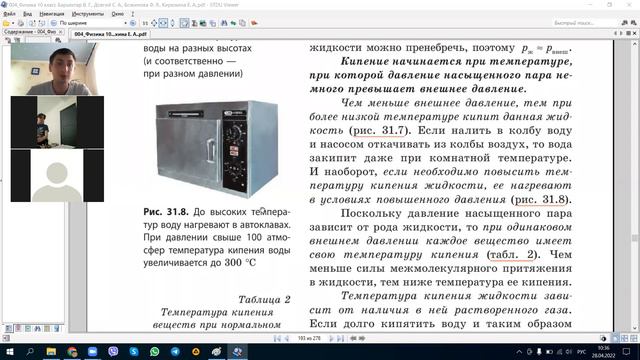Open the tab list square button
Screen dimensions: 640x360
click(628, 33)
